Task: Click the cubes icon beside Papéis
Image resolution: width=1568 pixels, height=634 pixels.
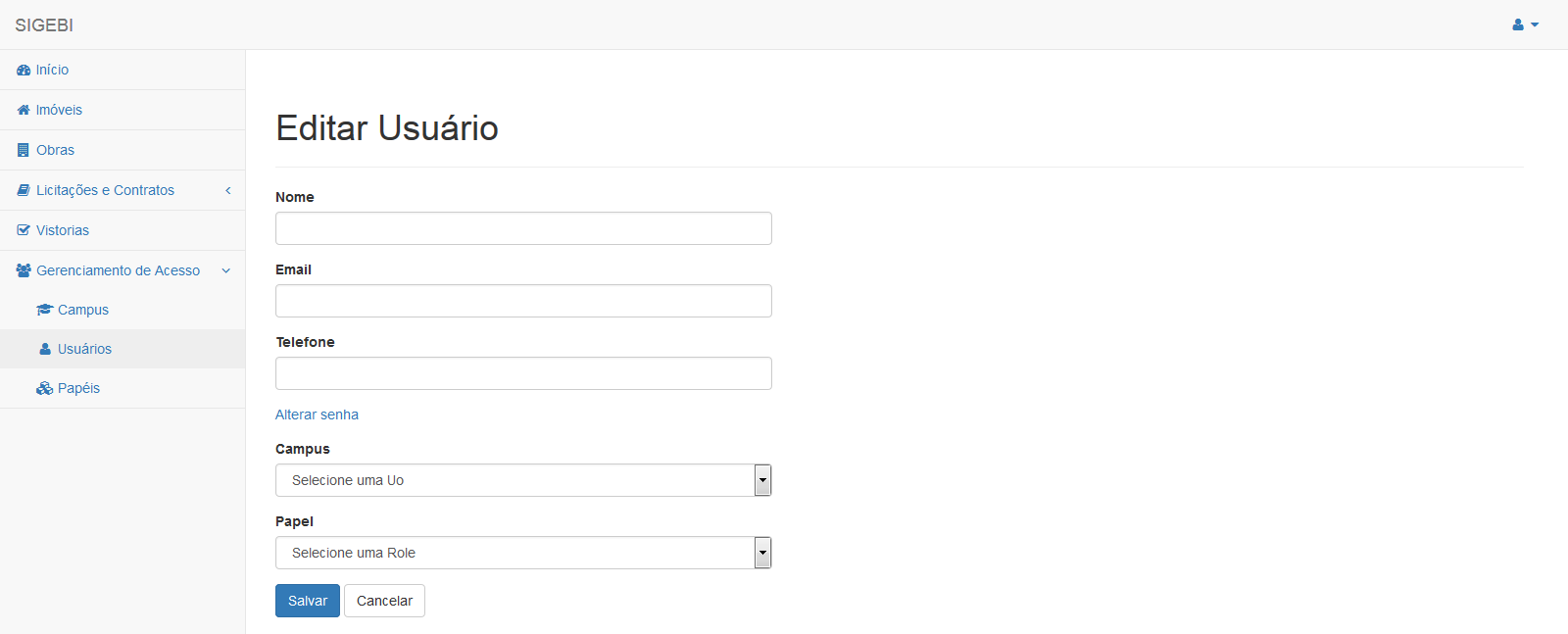Action: click(44, 388)
